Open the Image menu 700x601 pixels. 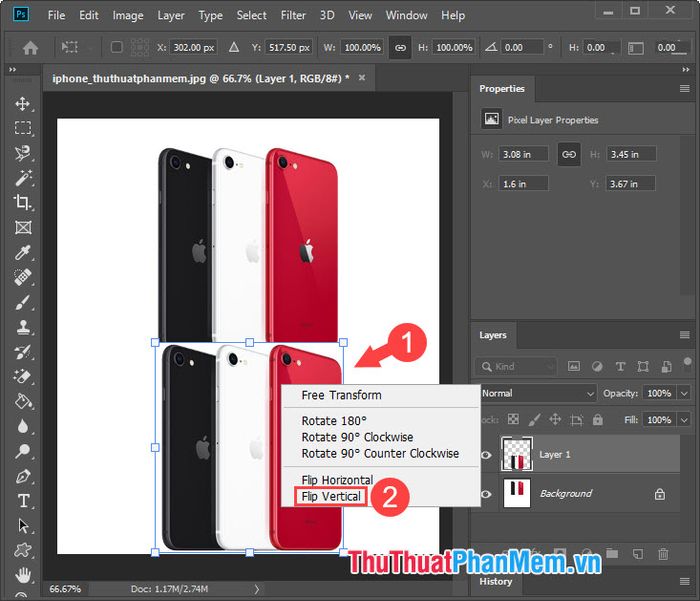point(128,15)
